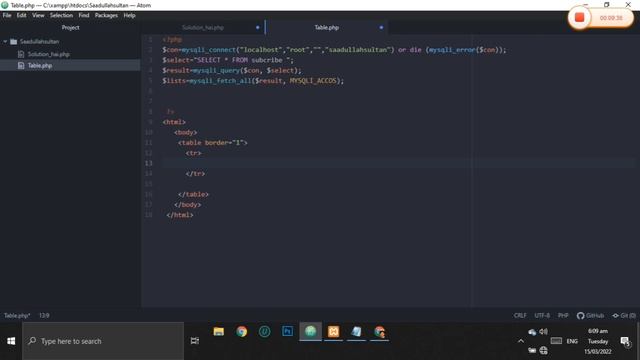The width and height of the screenshot is (640, 360).
Task: Click the Project panel header
Action: tap(70, 27)
